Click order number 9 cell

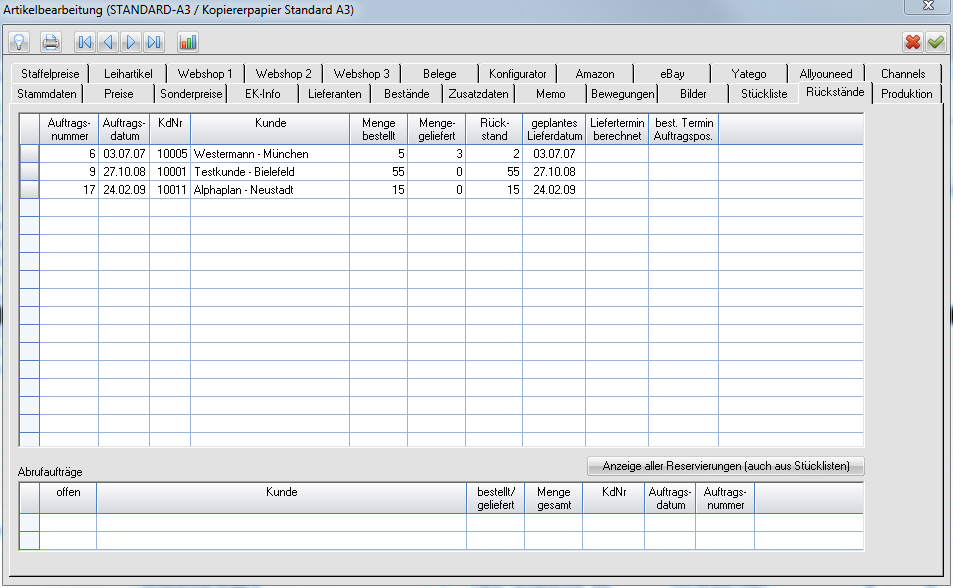[x=69, y=171]
